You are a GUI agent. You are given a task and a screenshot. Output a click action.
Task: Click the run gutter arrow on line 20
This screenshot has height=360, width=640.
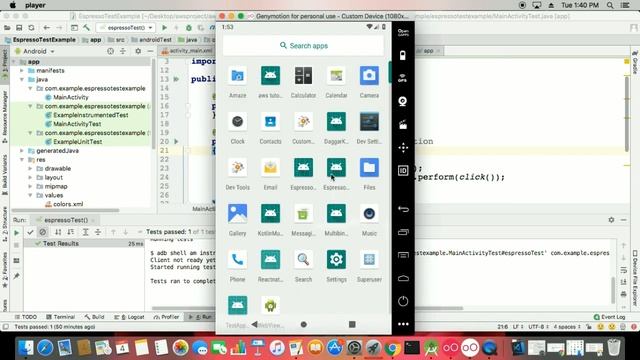(x=176, y=142)
